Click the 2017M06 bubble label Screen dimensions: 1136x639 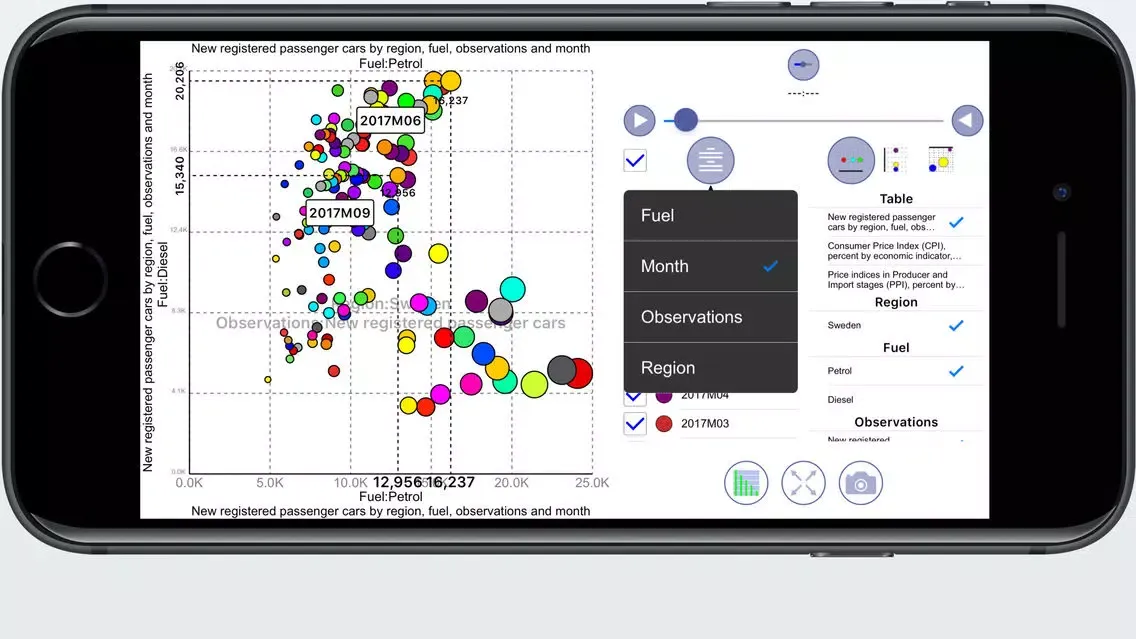(390, 121)
